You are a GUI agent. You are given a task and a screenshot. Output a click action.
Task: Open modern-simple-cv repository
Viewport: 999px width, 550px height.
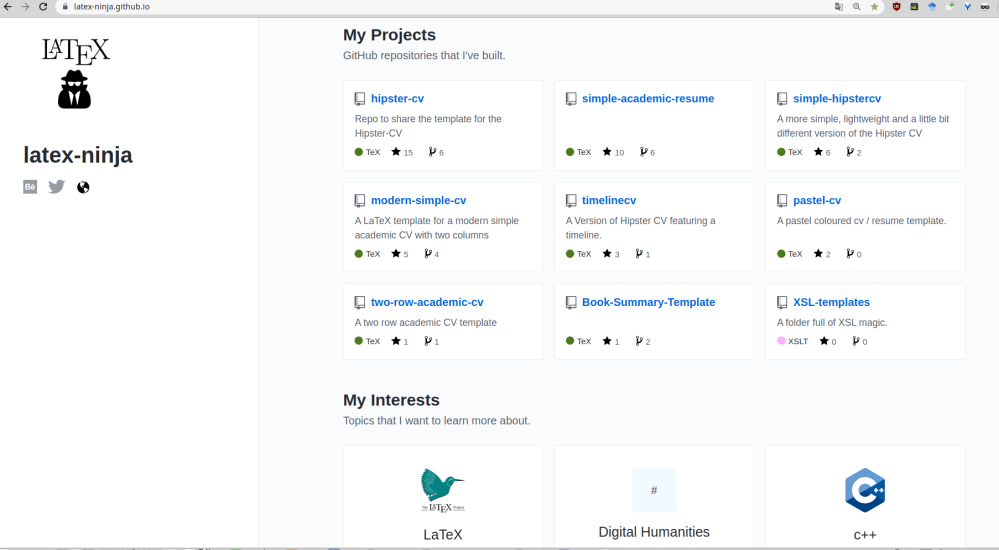(x=418, y=200)
